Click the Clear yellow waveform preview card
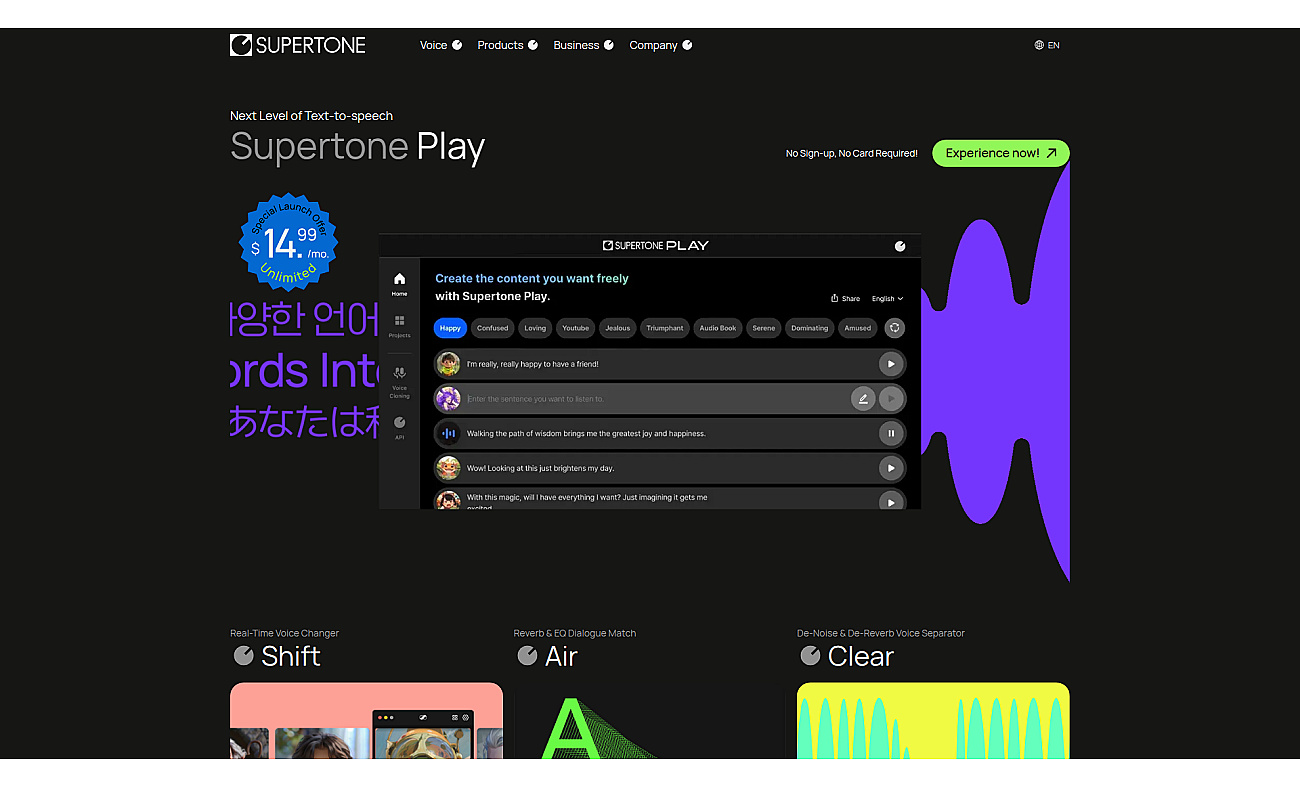 (933, 720)
